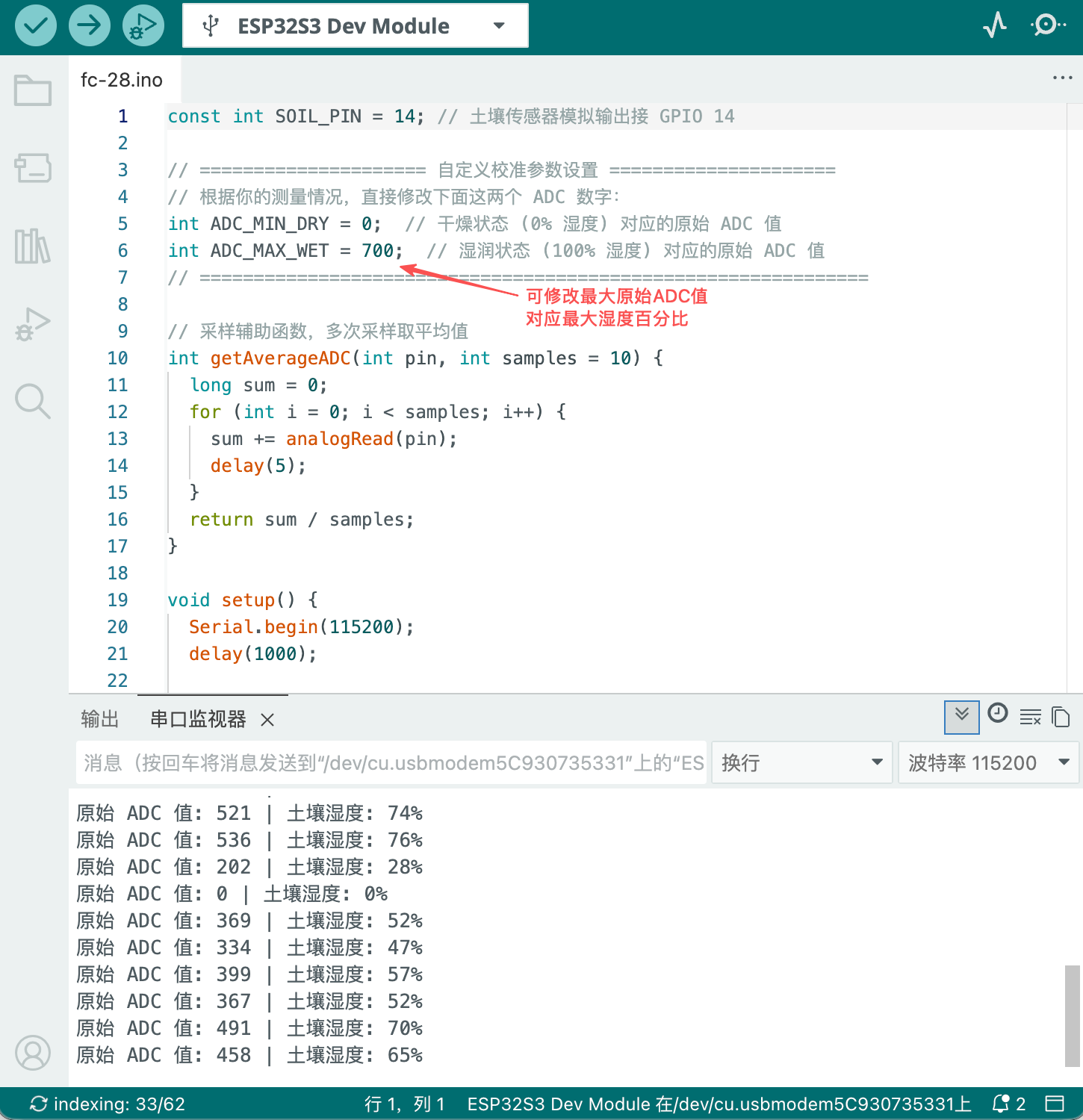Open the Serial Plotter icon
Viewport: 1083px width, 1120px height.
(x=995, y=25)
